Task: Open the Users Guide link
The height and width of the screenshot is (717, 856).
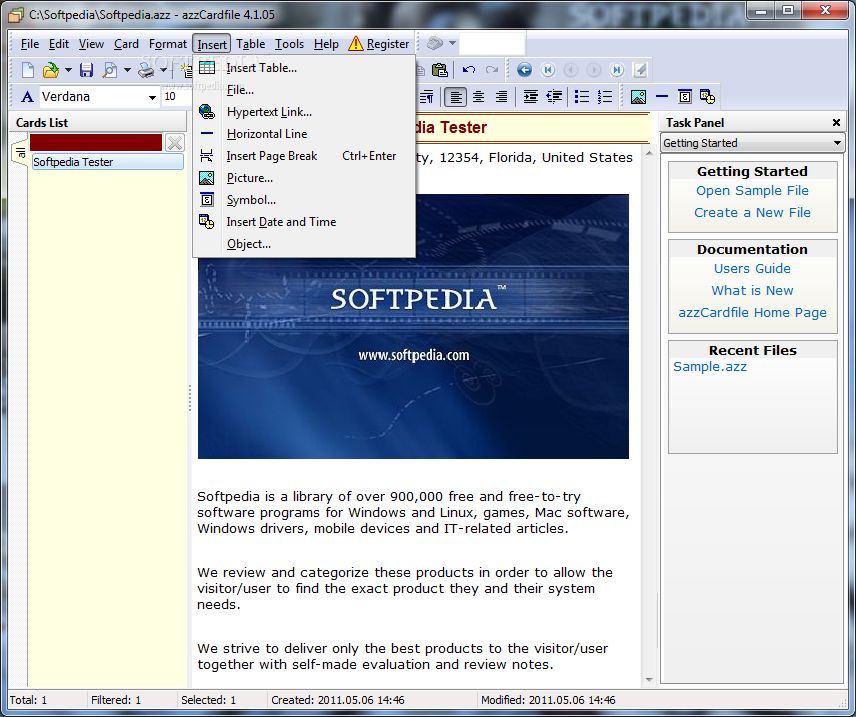Action: click(752, 269)
